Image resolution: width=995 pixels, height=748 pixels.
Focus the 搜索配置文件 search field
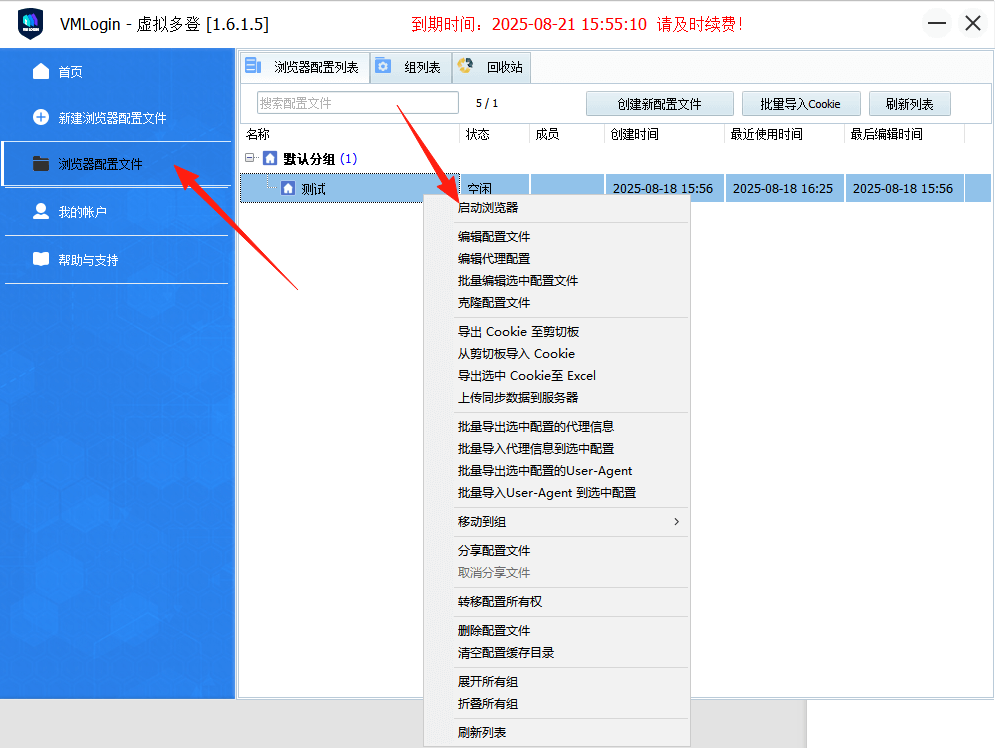click(357, 103)
